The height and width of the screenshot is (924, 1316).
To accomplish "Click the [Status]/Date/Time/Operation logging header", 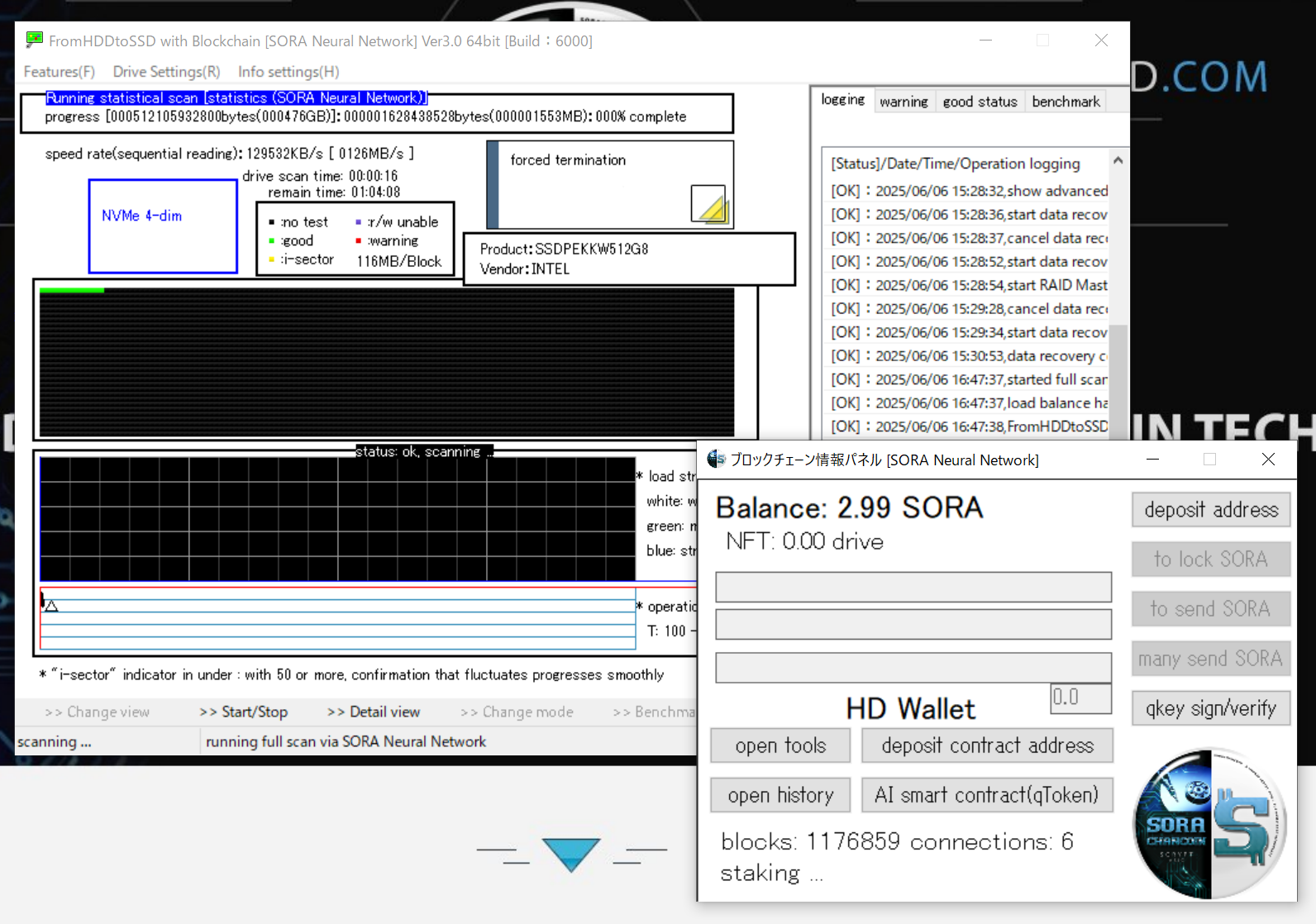I will pyautogui.click(x=955, y=164).
